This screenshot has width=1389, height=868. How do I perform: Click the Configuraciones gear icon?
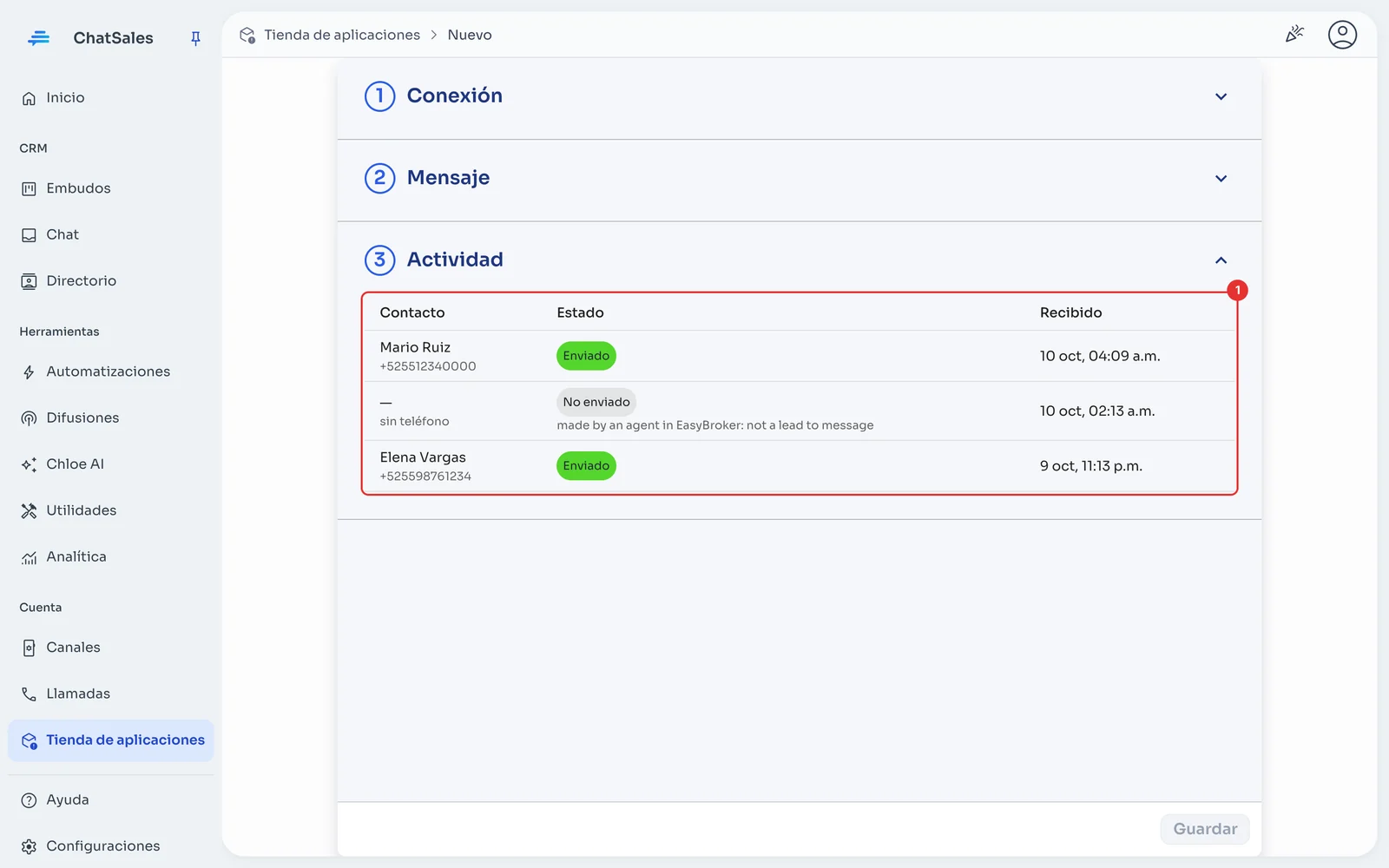coord(29,846)
